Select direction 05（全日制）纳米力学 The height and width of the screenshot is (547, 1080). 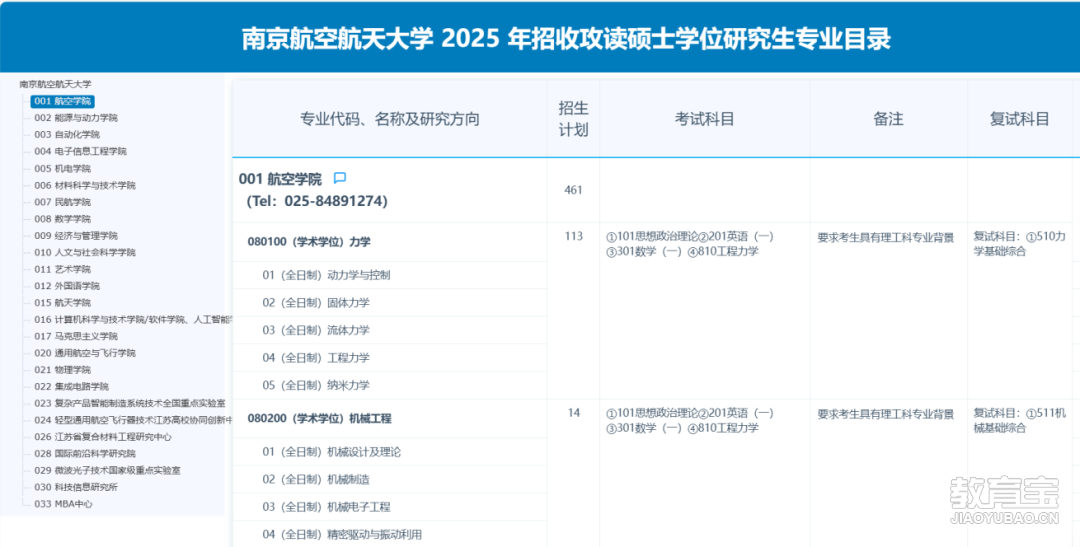coord(315,385)
